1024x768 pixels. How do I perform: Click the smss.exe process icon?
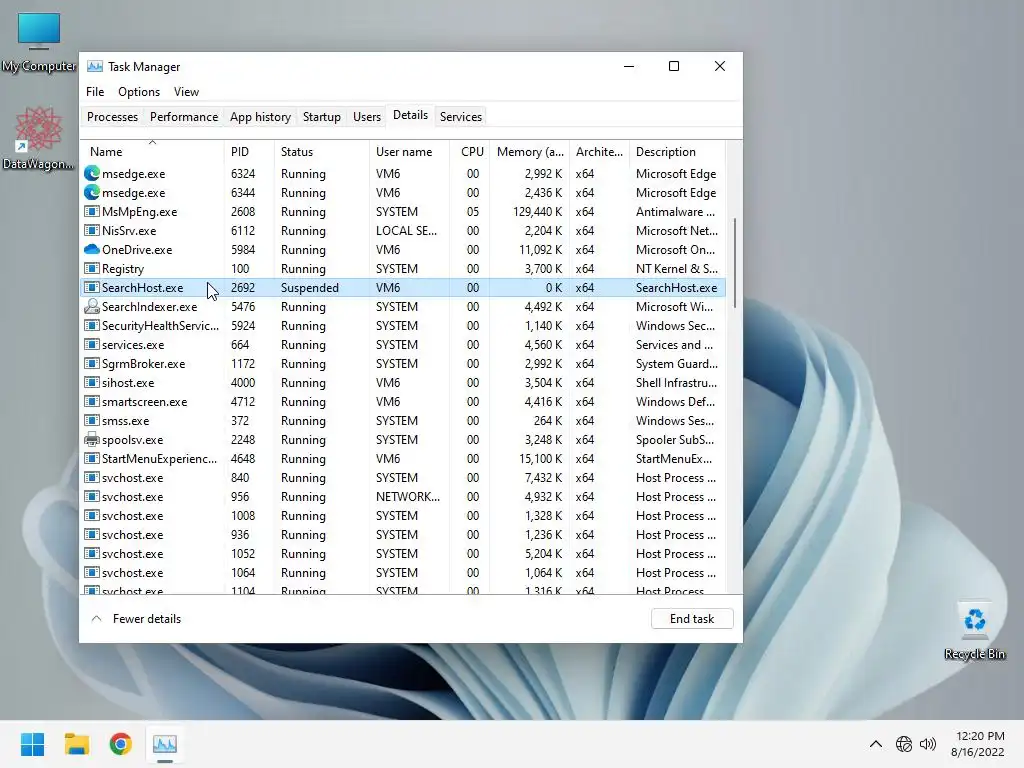pos(92,420)
